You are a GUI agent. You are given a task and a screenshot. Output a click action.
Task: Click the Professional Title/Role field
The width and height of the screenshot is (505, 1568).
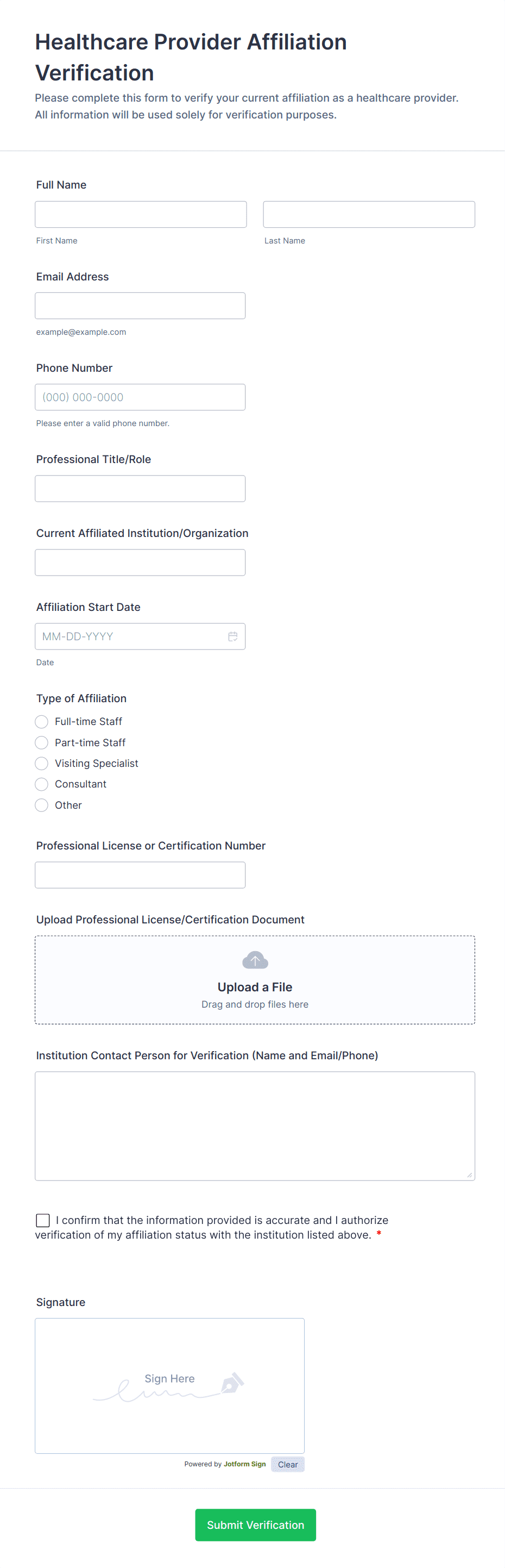140,488
